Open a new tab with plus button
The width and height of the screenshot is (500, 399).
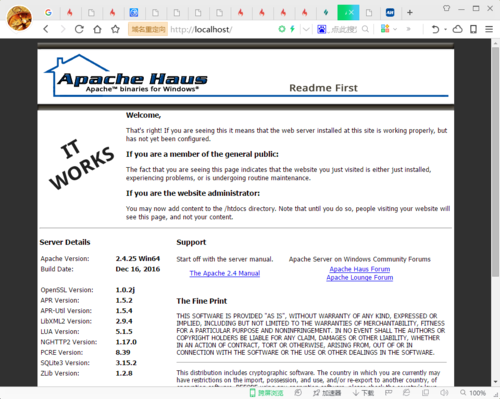(410, 13)
